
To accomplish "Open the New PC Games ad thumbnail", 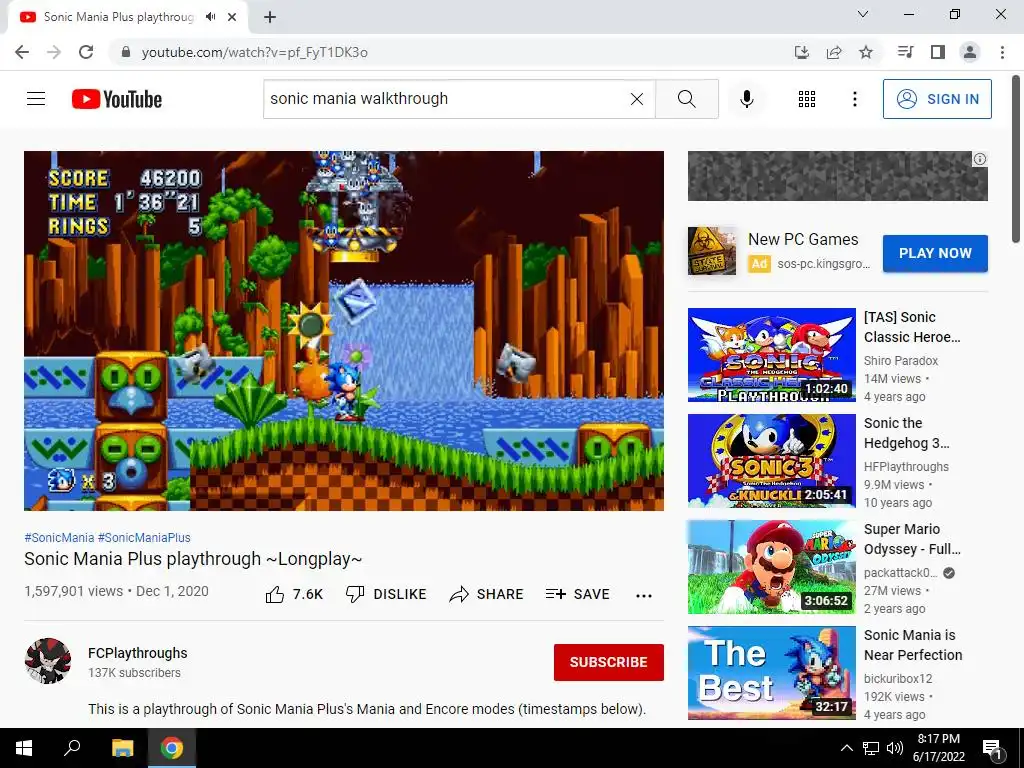I will coord(712,251).
